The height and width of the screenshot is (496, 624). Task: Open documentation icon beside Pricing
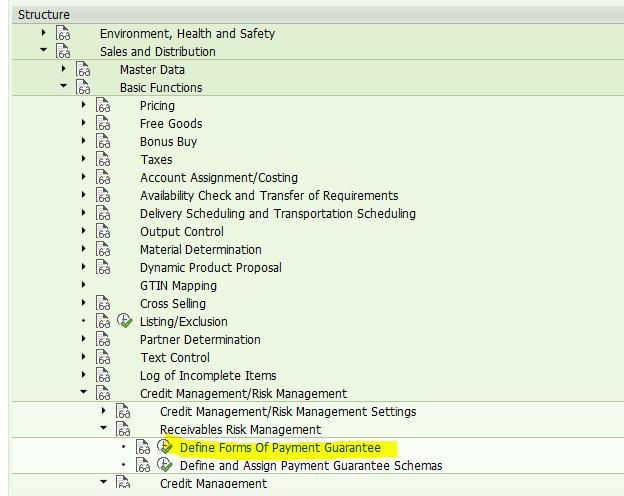[103, 105]
